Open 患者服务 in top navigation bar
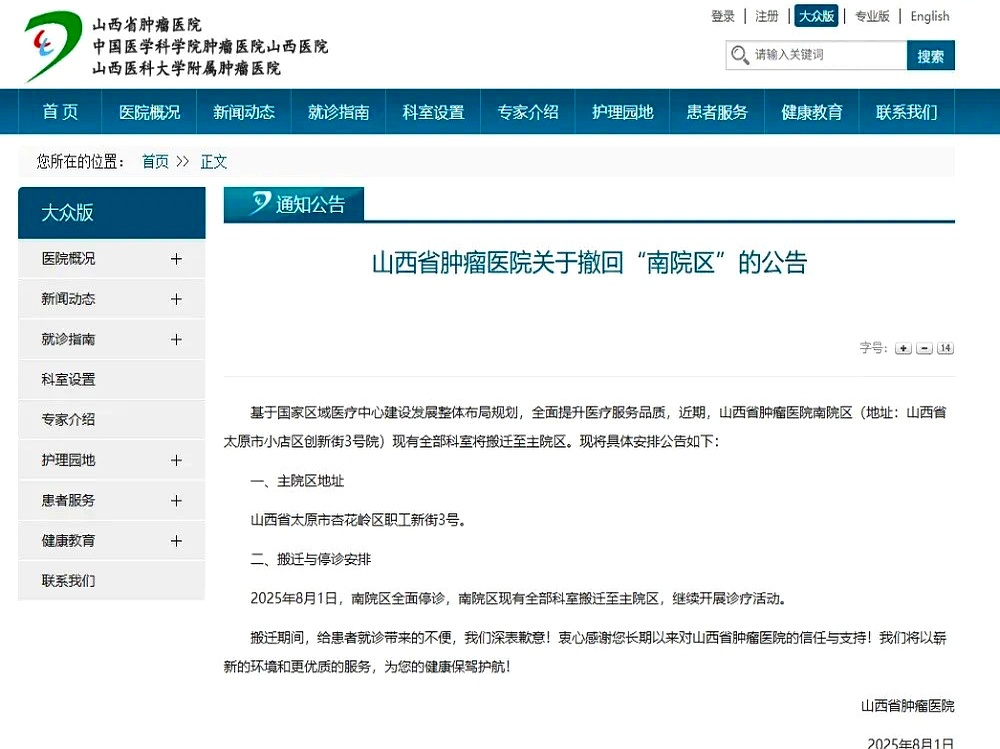Screen dimensions: 1000x749 (717, 112)
